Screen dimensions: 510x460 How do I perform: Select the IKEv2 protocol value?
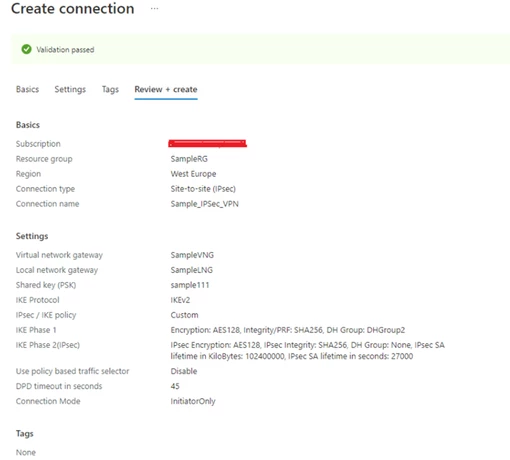(180, 300)
